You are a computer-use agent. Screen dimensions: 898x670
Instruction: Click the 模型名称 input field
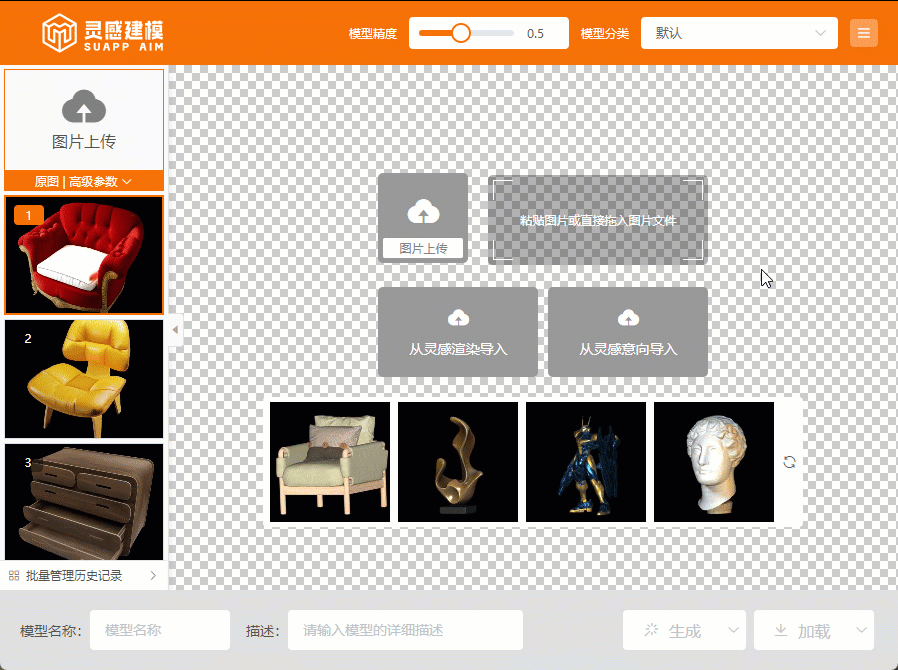tap(160, 631)
